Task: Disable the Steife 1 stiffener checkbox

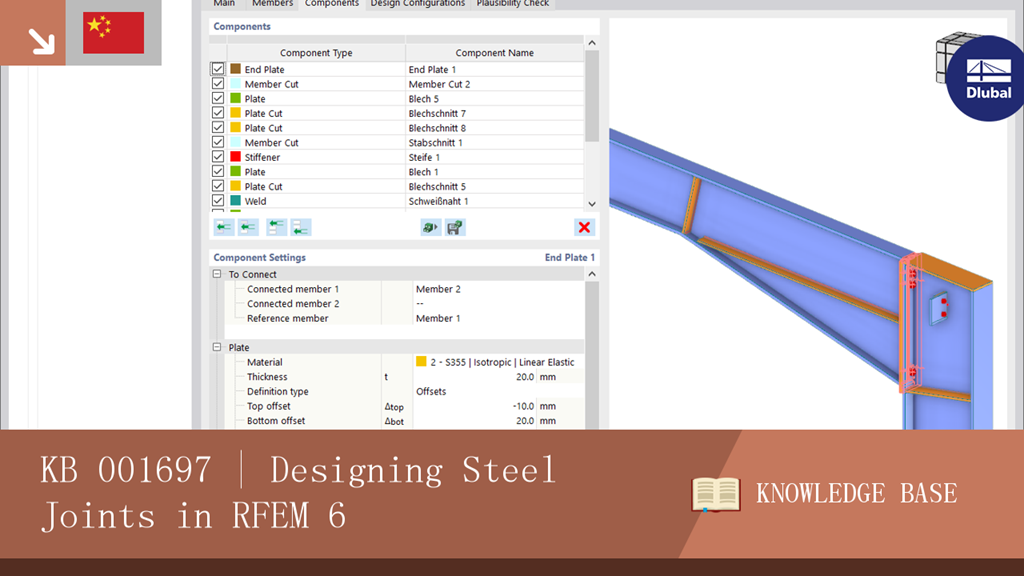Action: coord(218,157)
